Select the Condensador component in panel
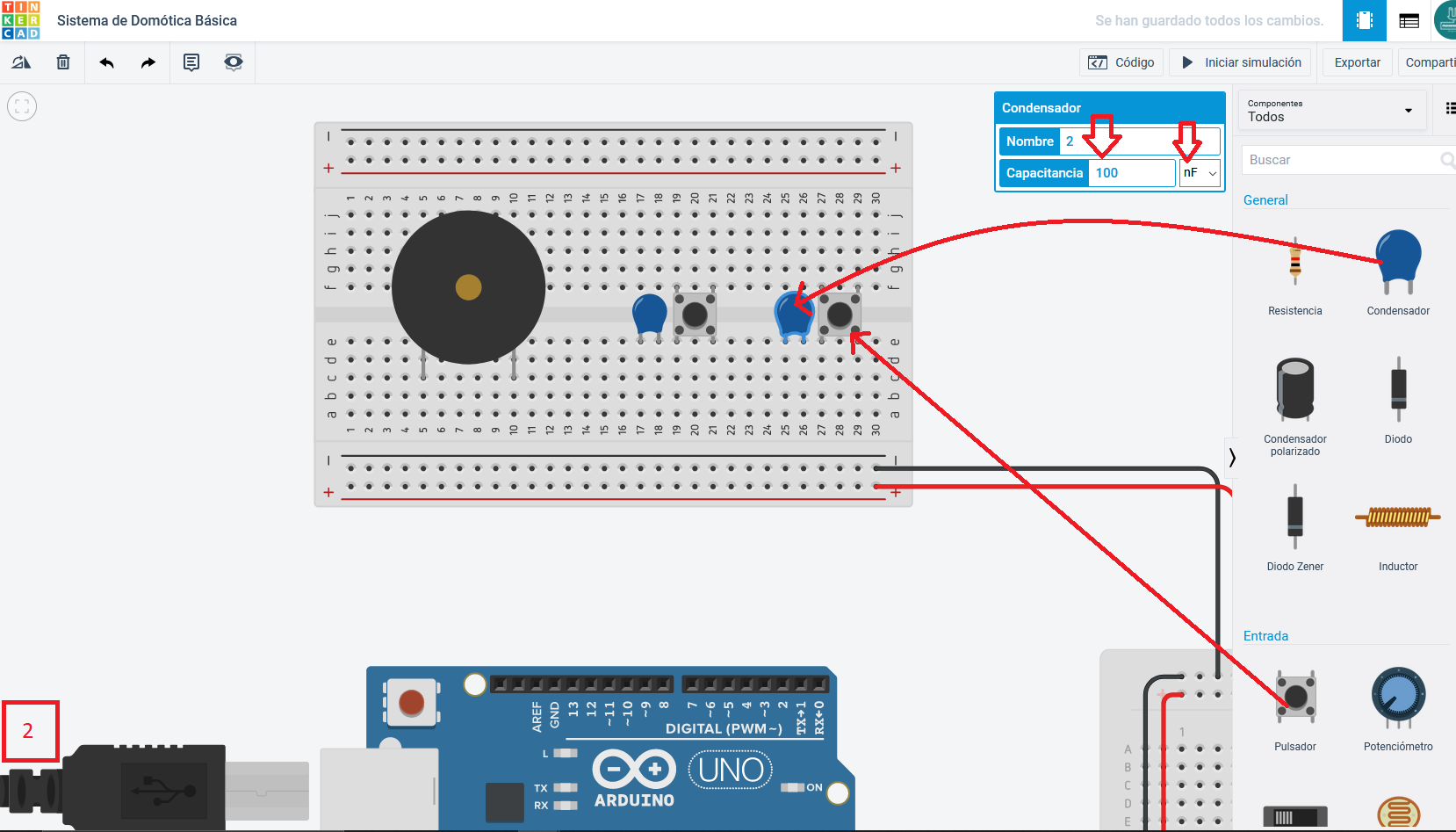The image size is (1456, 832). point(1398,274)
